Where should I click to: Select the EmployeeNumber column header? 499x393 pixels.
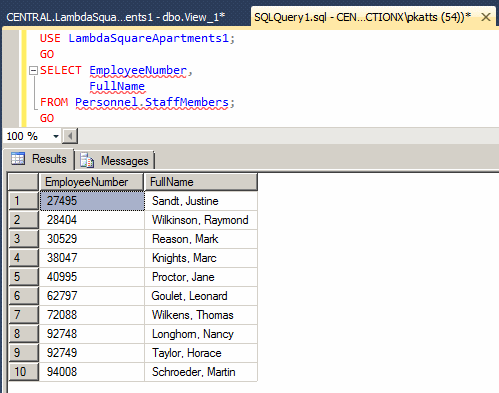click(x=91, y=182)
